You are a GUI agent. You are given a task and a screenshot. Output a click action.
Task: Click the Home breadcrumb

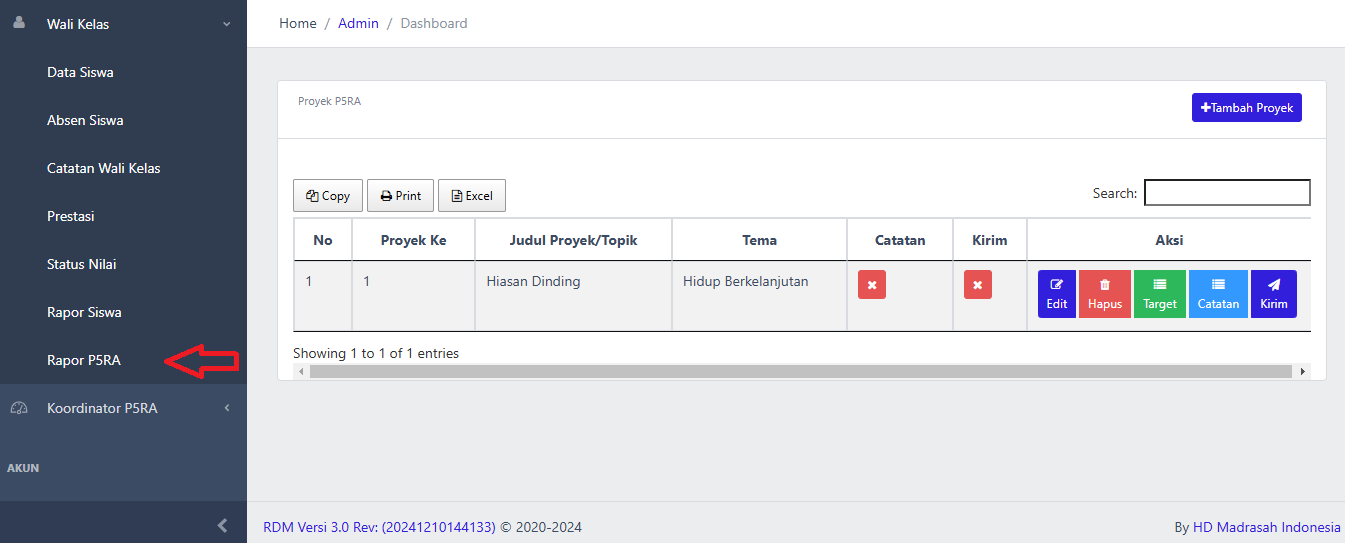tap(298, 23)
